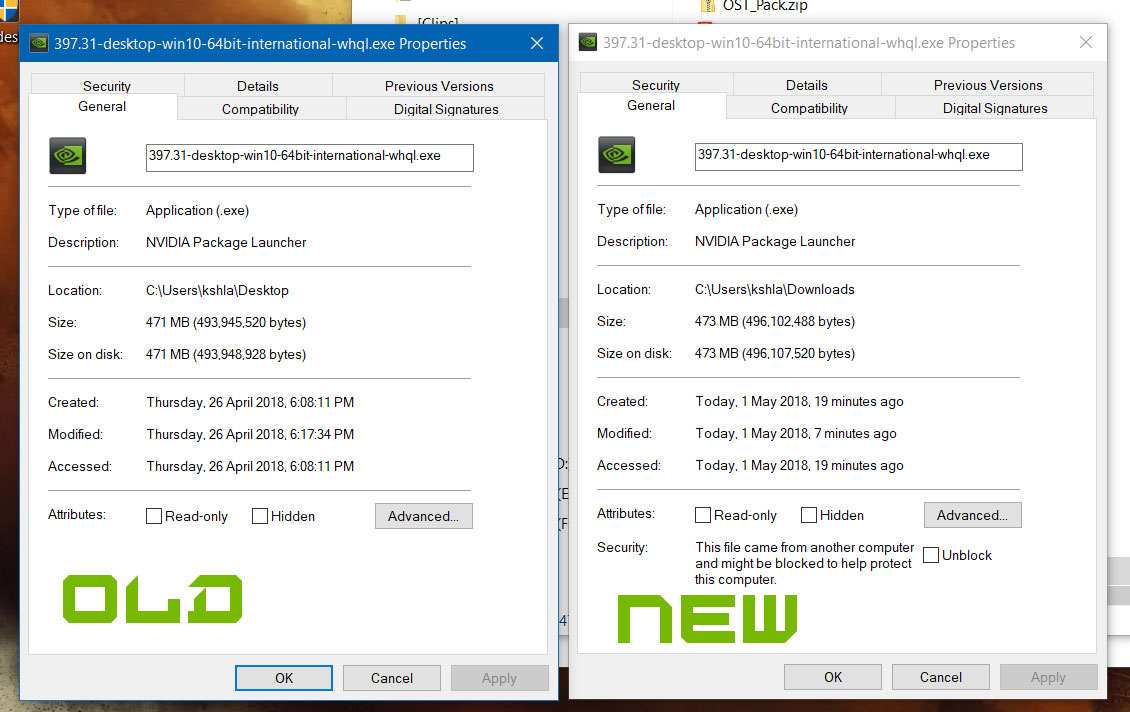Switch to Compatibility tab in right window
1130x712 pixels.
809,108
